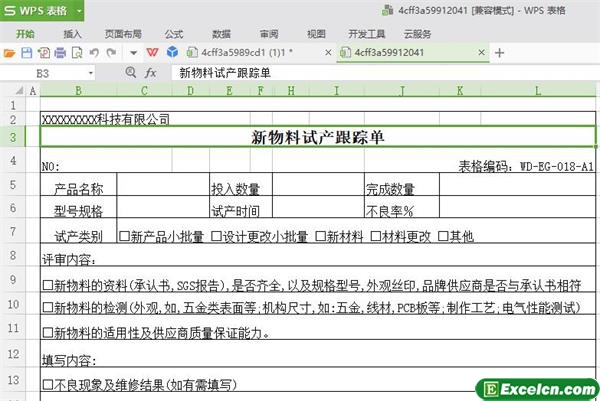Image resolution: width=600 pixels, height=401 pixels.
Task: Click the magnifier icon beside formula bar
Action: pyautogui.click(x=130, y=72)
